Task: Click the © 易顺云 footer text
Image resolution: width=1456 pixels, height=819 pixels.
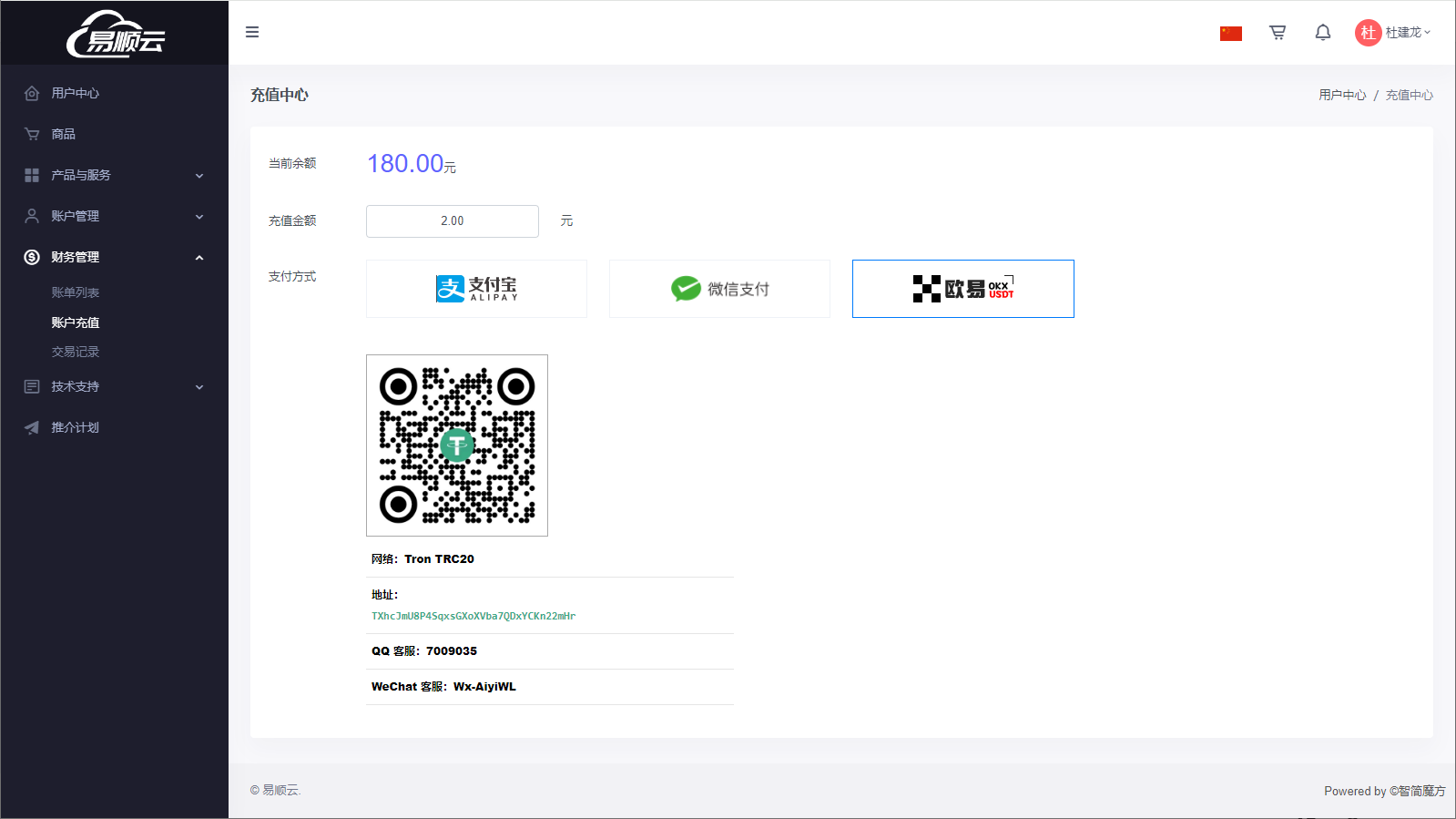Action: tap(275, 790)
